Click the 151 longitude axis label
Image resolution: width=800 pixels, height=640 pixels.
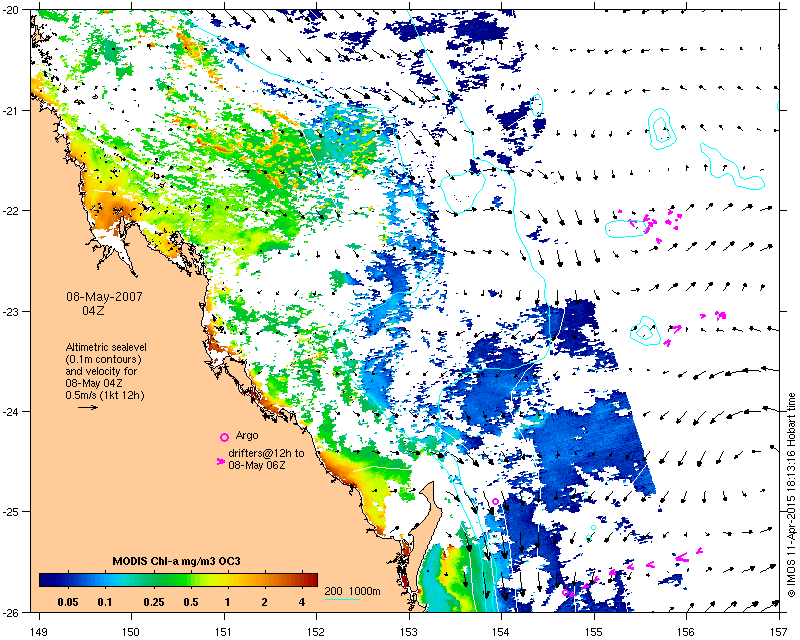click(224, 632)
